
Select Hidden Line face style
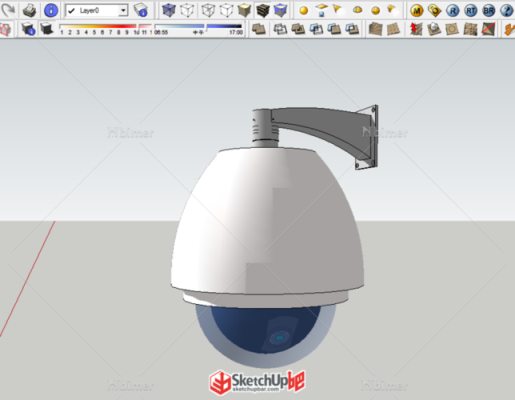click(x=226, y=11)
